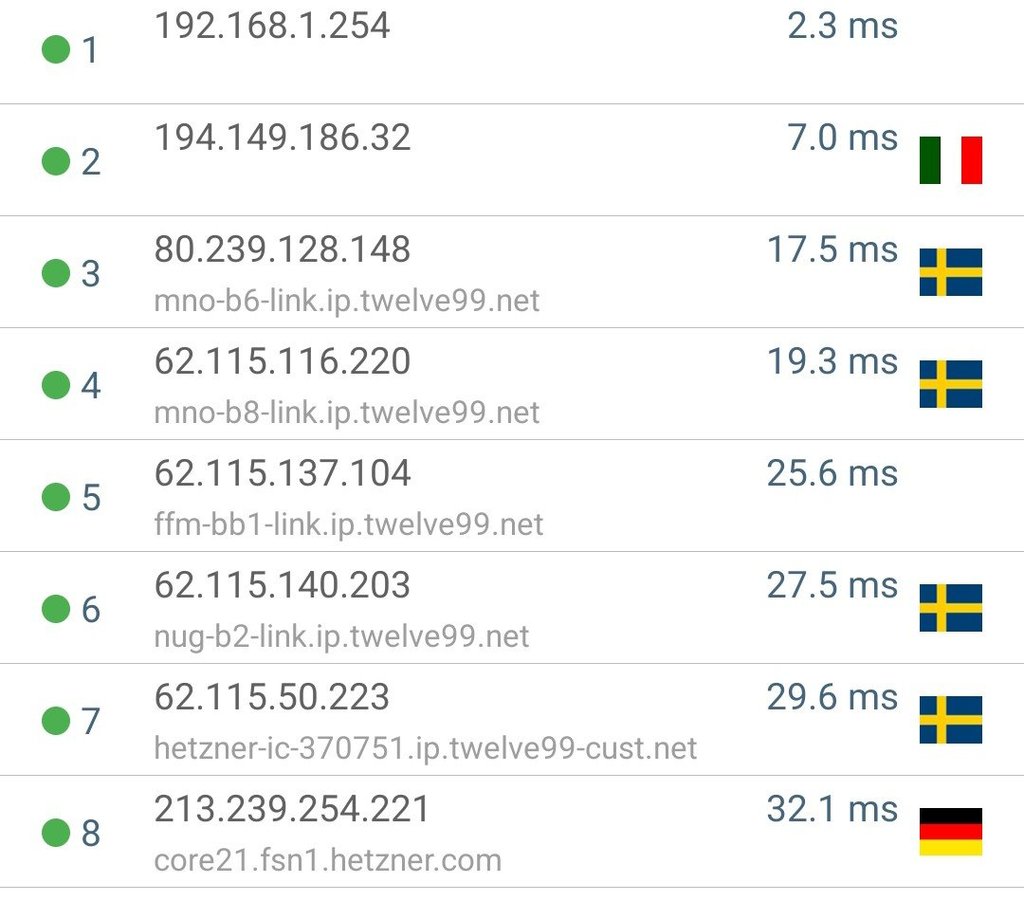Screen dimensions: 1024x901
Task: Click the Swedish flag on hop 3
Action: [950, 272]
